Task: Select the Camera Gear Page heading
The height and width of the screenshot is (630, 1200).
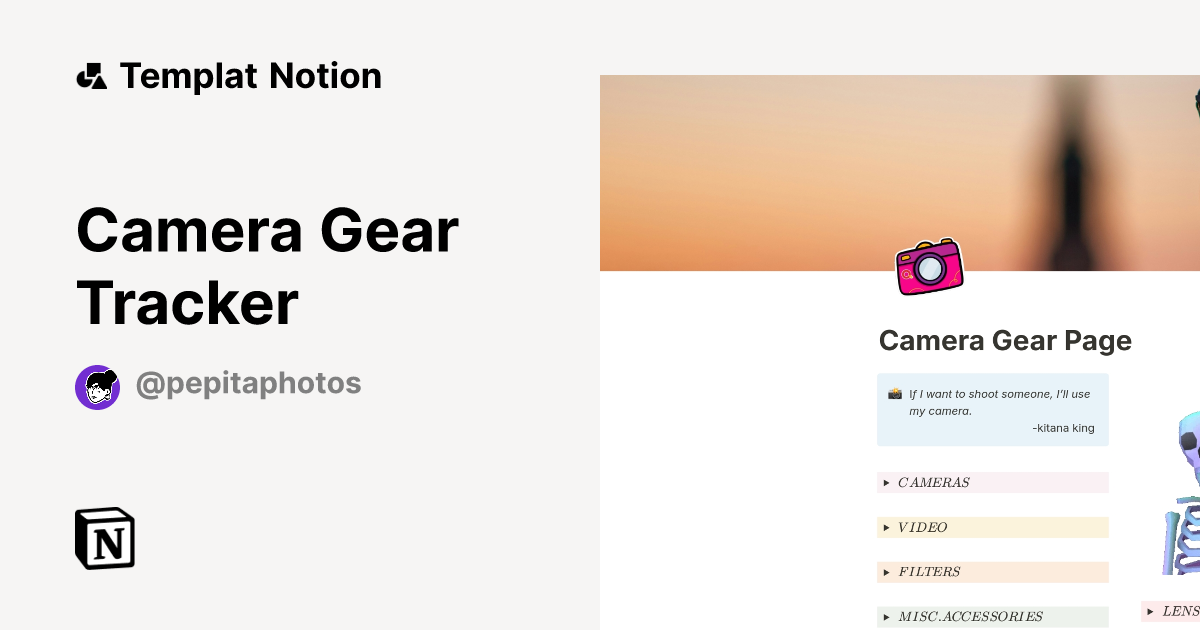Action: 1005,340
